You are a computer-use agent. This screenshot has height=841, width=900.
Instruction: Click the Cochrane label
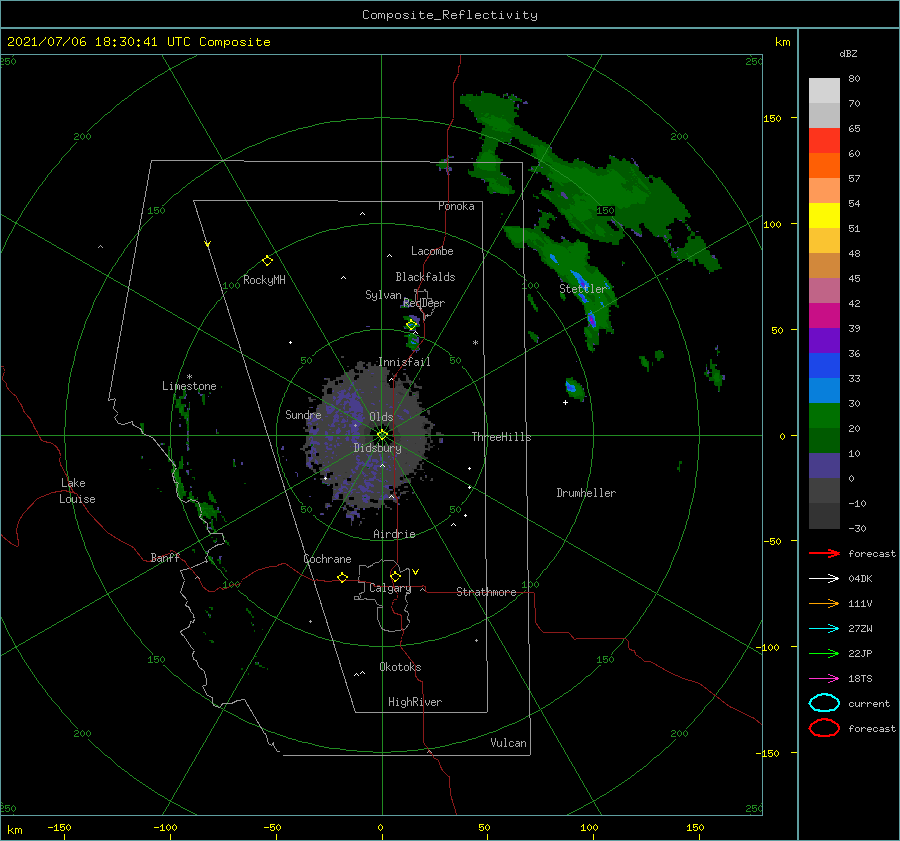327,559
